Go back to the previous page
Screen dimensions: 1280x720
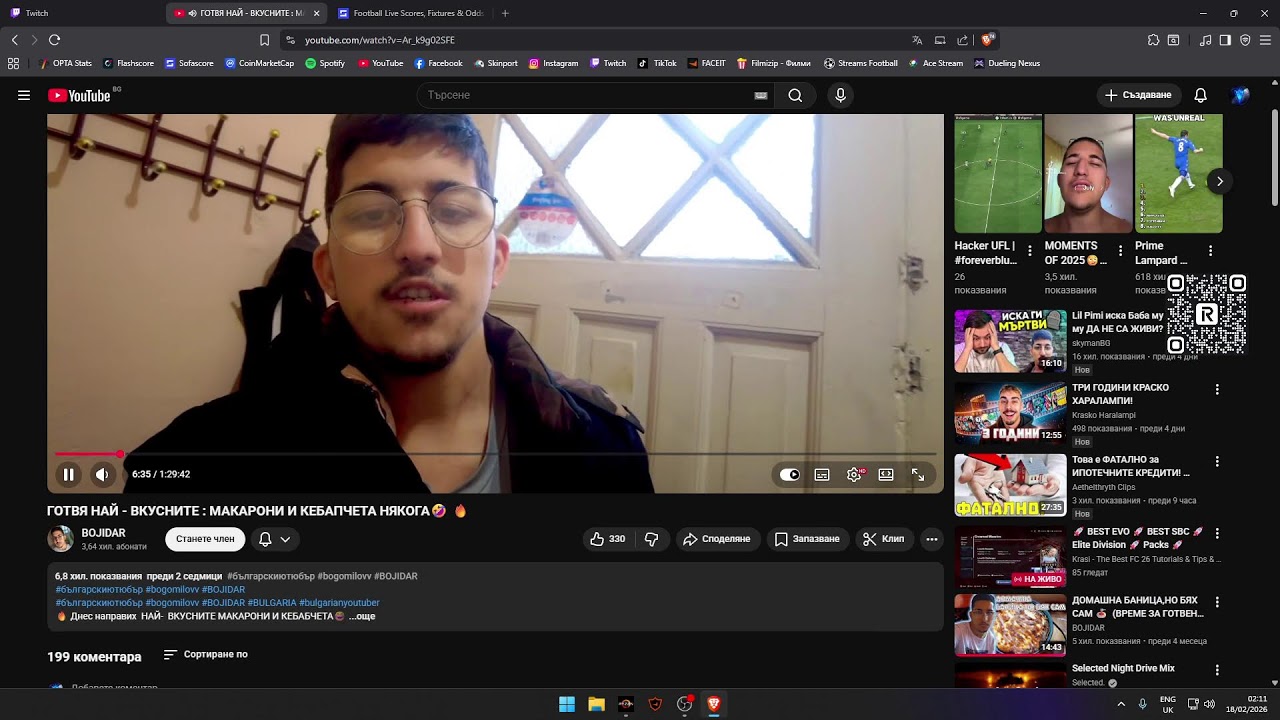[14, 40]
